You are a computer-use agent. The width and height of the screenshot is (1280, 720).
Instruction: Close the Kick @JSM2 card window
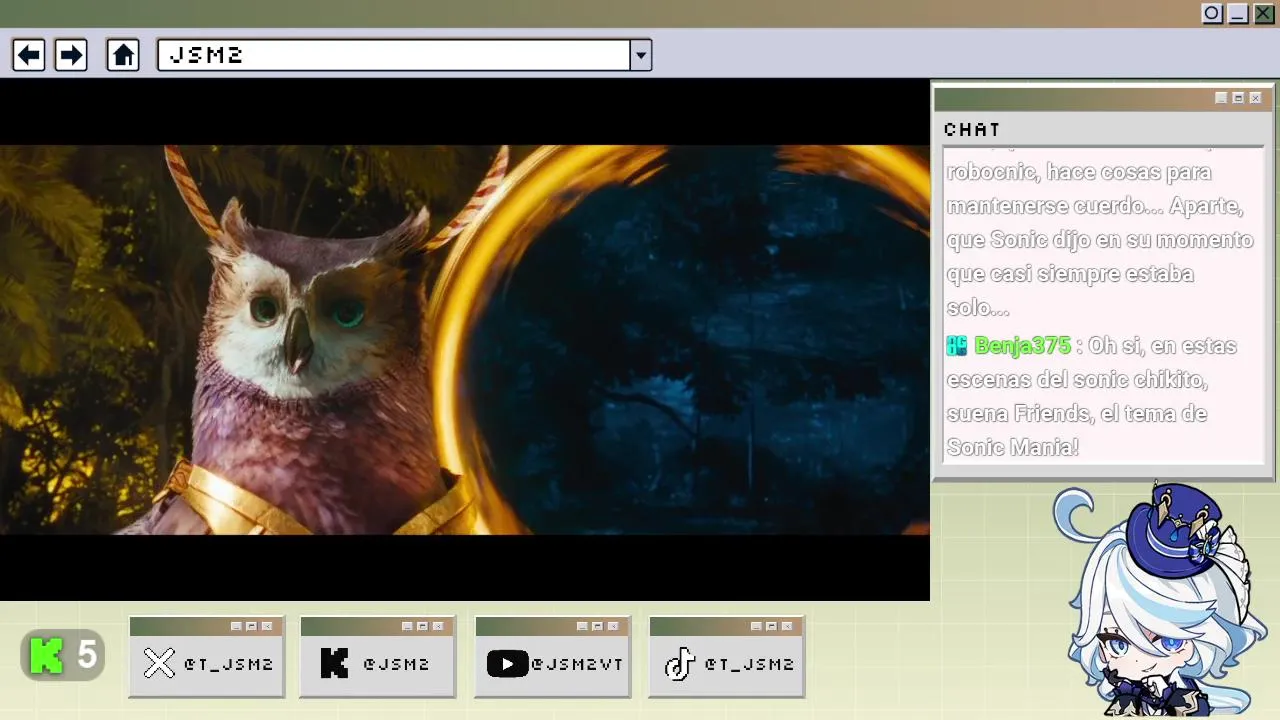pos(438,626)
